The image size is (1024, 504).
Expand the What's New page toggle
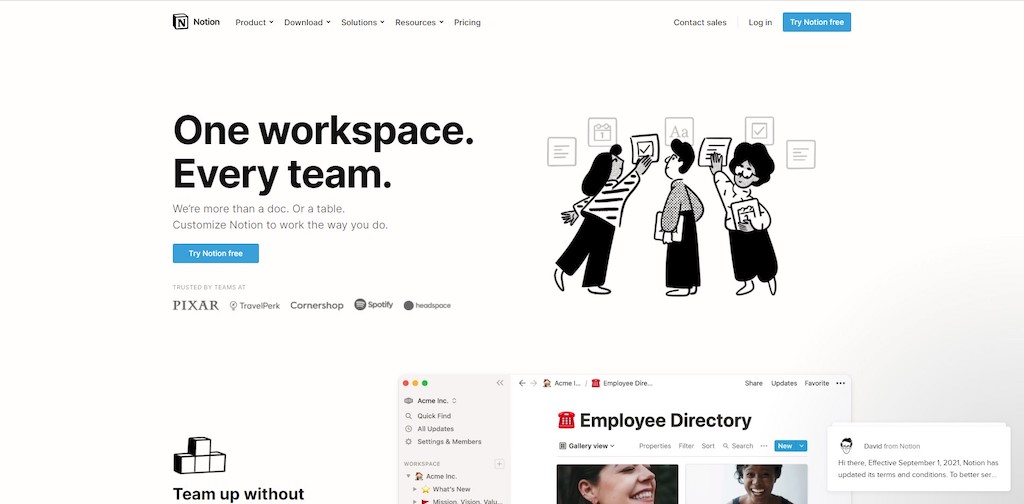pos(415,489)
